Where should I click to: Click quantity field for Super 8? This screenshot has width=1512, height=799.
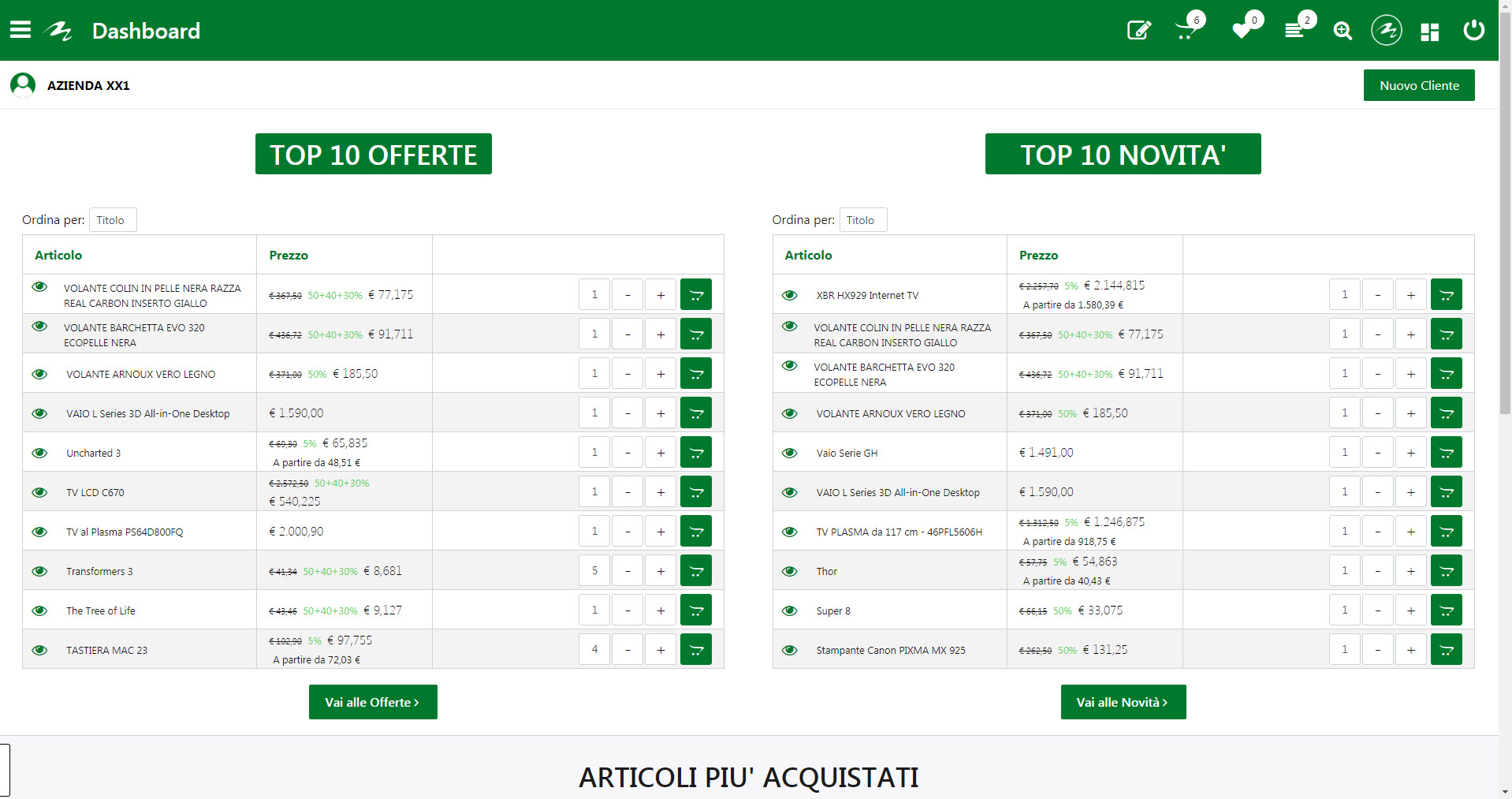[x=1344, y=610]
